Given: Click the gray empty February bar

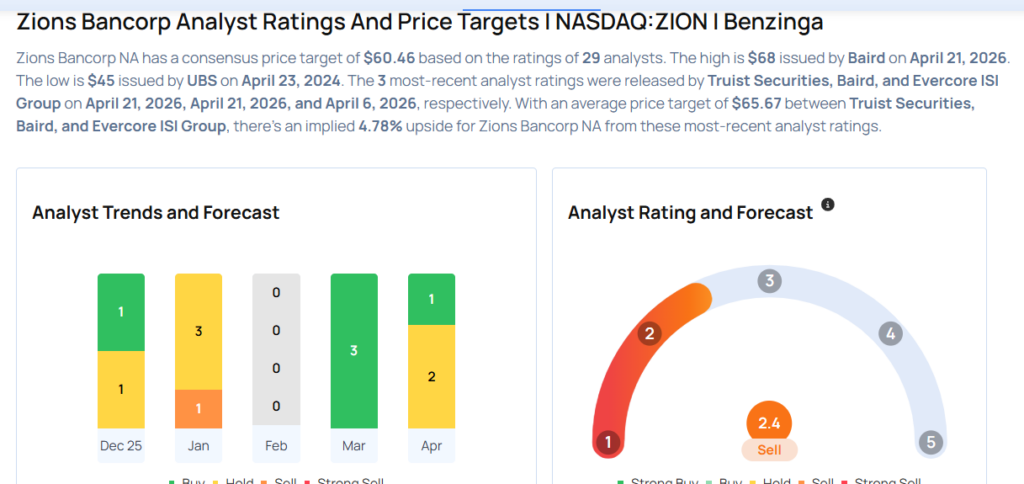Looking at the screenshot, I should pyautogui.click(x=276, y=350).
